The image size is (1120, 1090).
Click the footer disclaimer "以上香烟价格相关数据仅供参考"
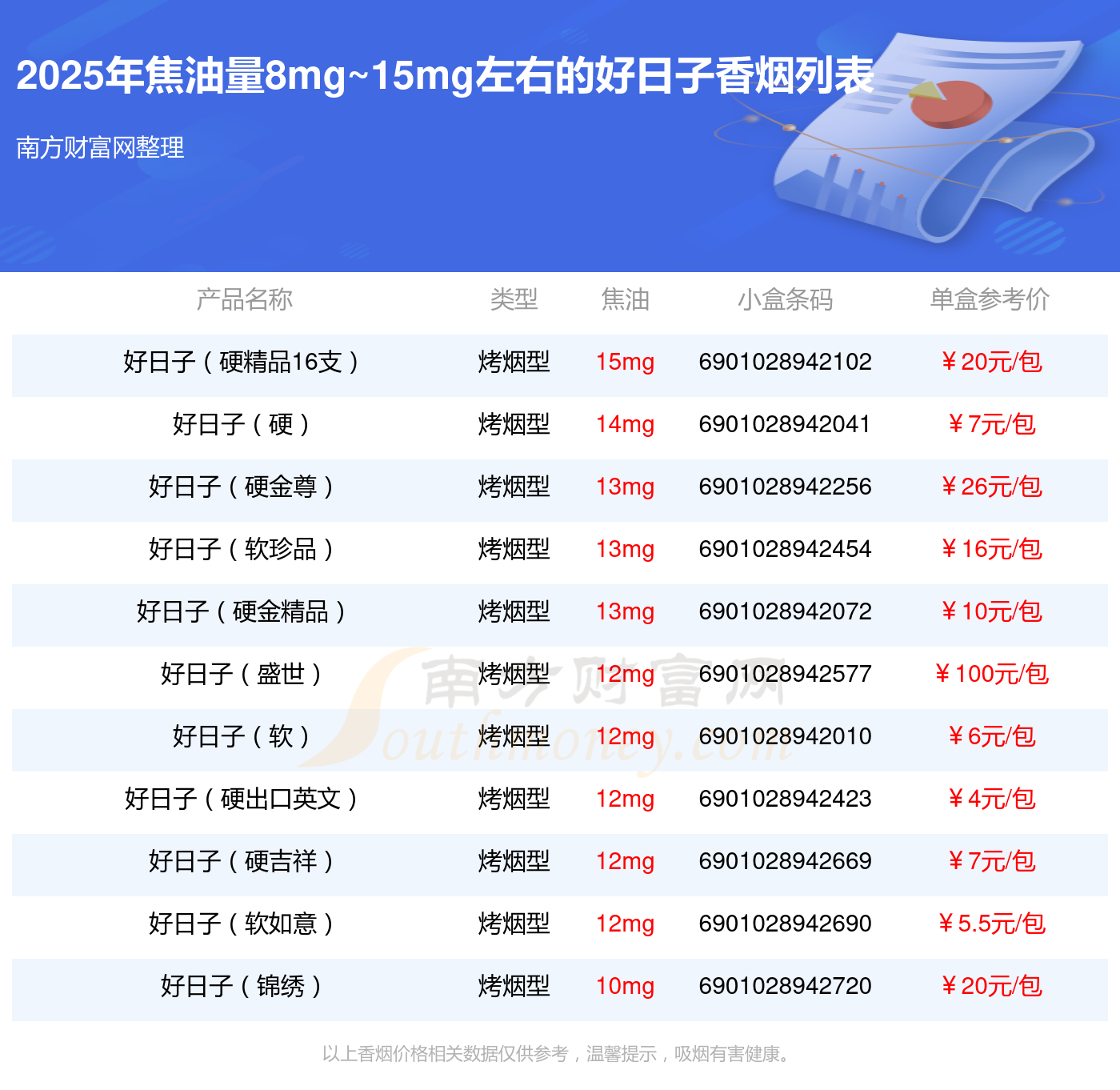click(x=445, y=1054)
